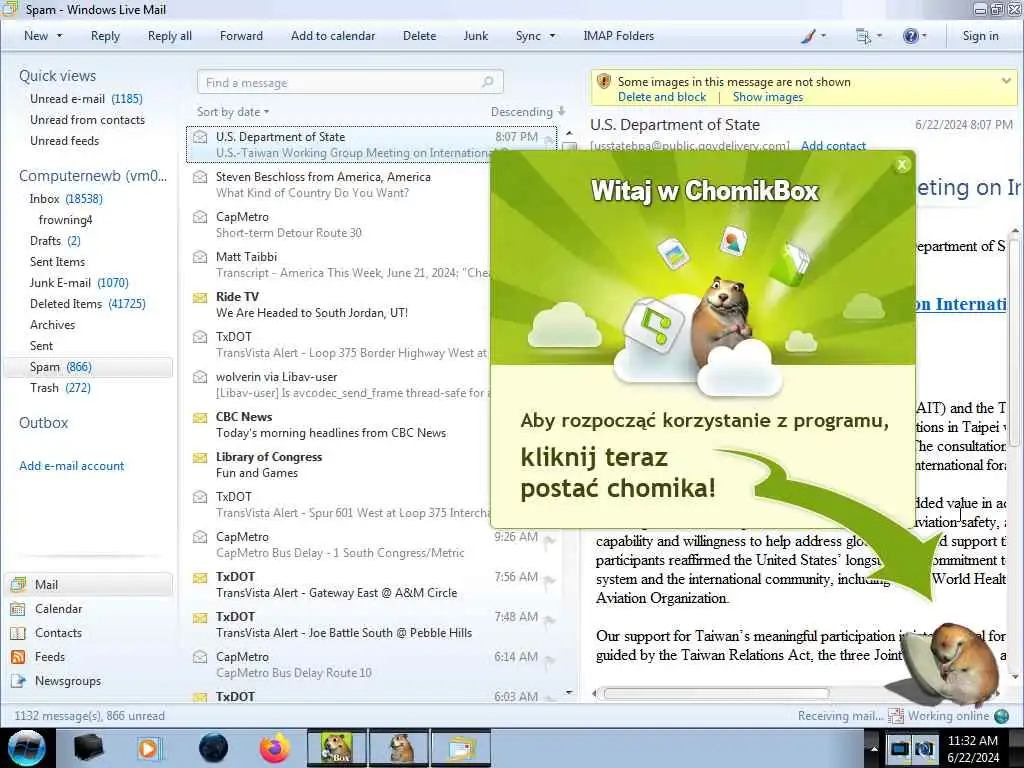Image resolution: width=1024 pixels, height=768 pixels.
Task: Mark message as Junk
Action: point(475,36)
